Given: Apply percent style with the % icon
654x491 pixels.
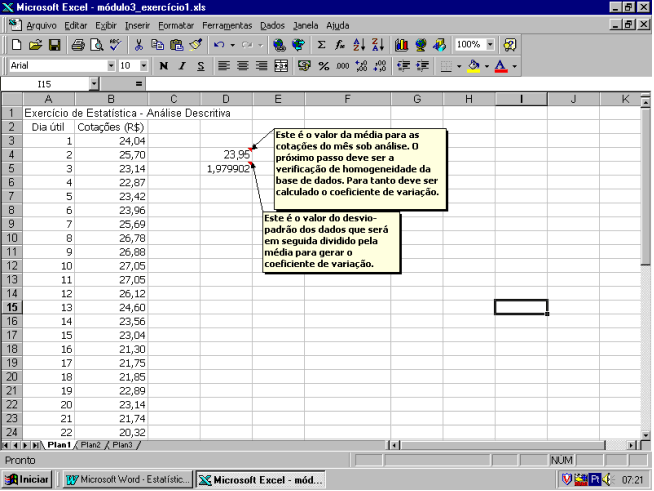Looking at the screenshot, I should point(324,66).
